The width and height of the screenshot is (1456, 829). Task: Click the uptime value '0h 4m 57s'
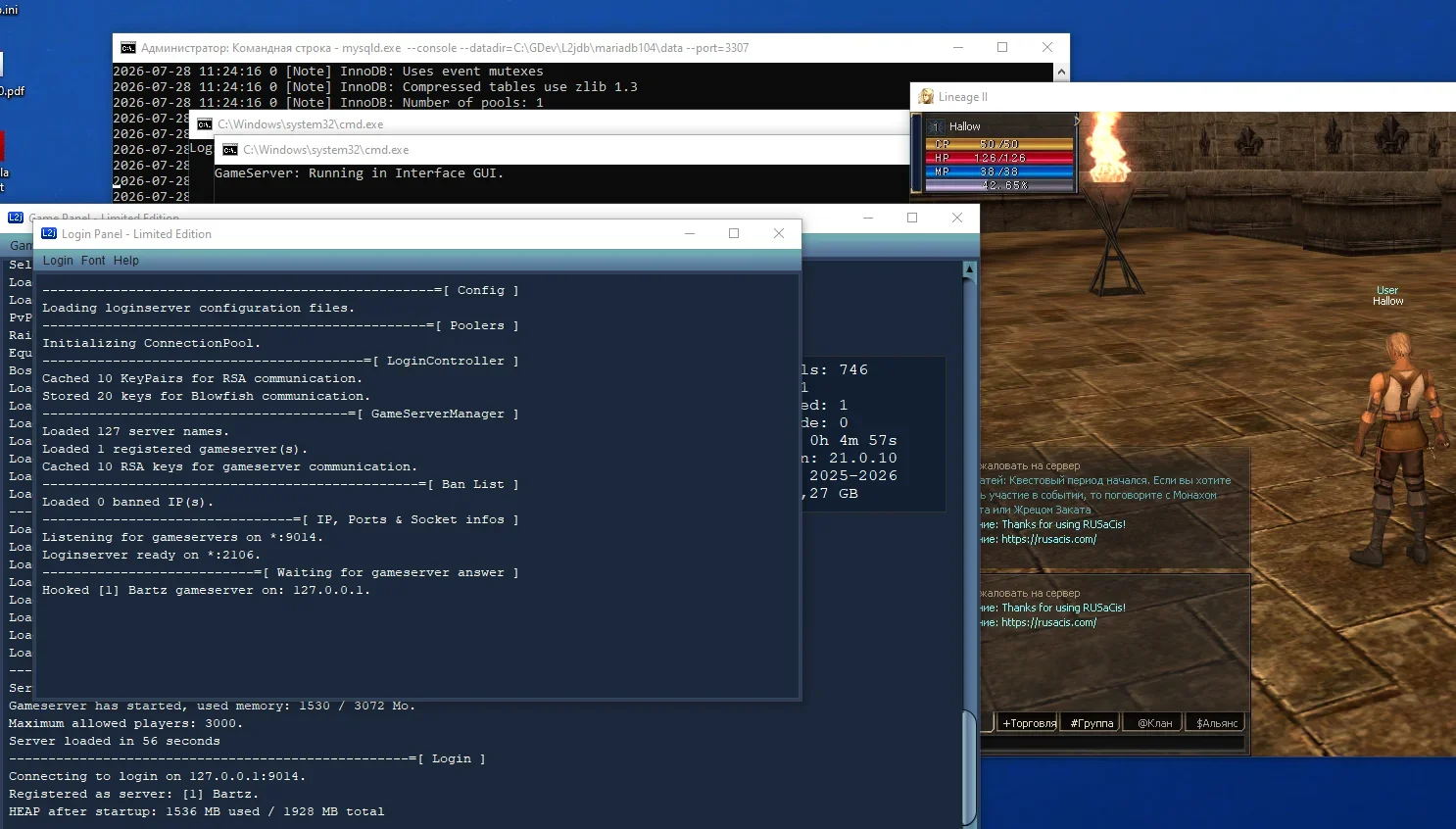pos(853,441)
